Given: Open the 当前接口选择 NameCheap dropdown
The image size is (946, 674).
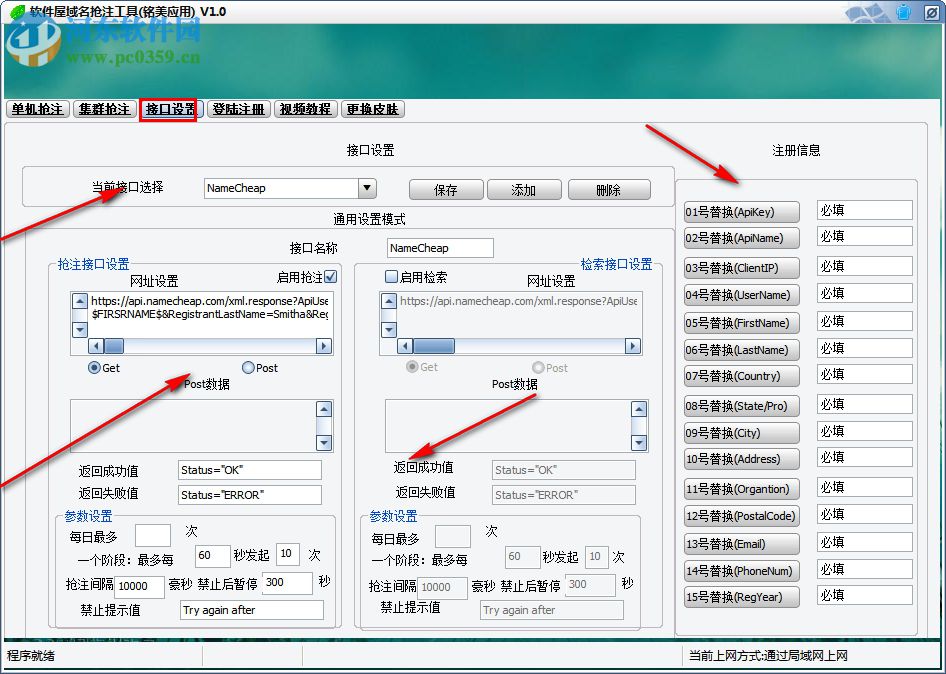Looking at the screenshot, I should [x=366, y=188].
